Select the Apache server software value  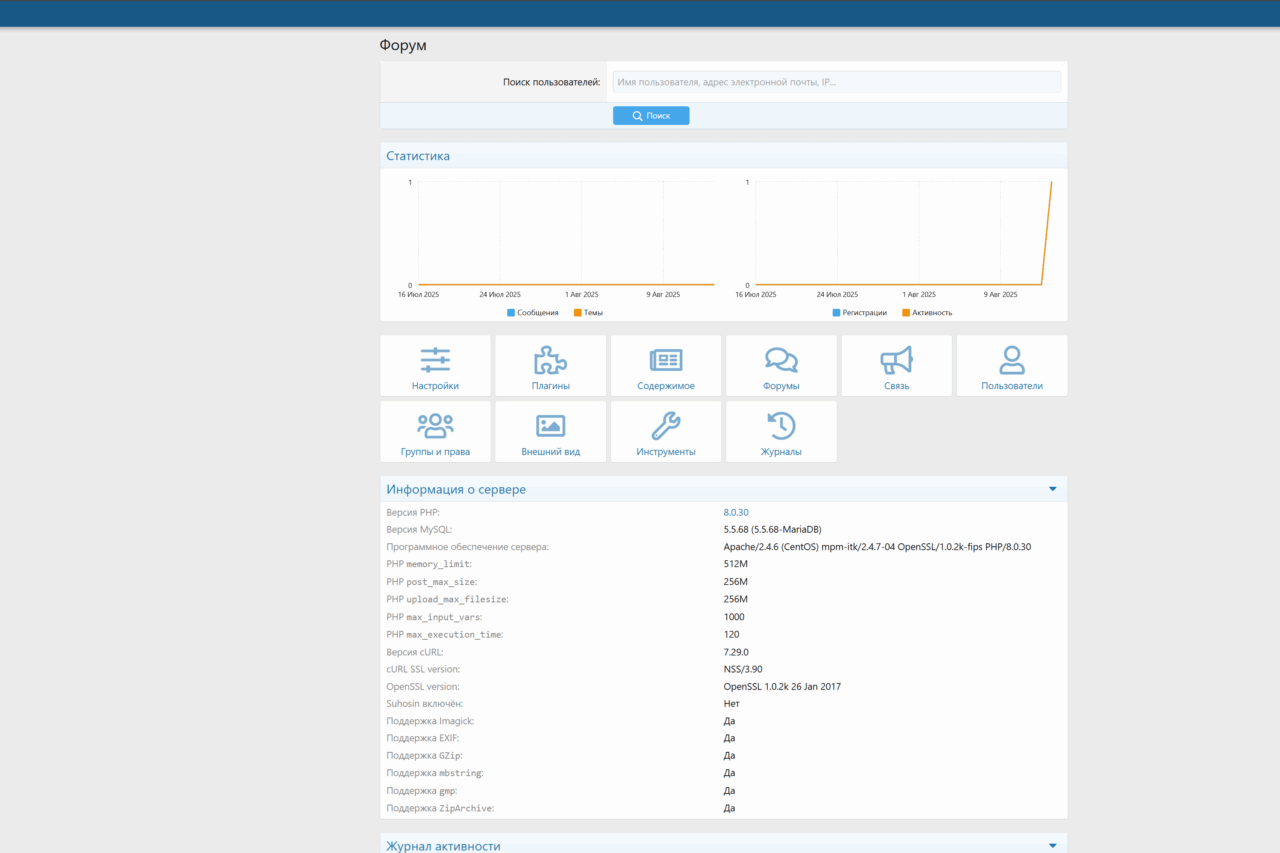[877, 547]
